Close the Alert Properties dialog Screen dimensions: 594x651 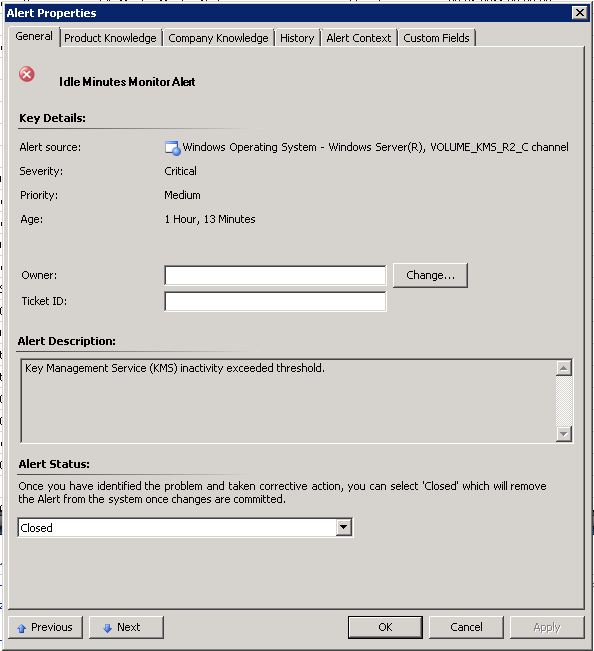[579, 13]
